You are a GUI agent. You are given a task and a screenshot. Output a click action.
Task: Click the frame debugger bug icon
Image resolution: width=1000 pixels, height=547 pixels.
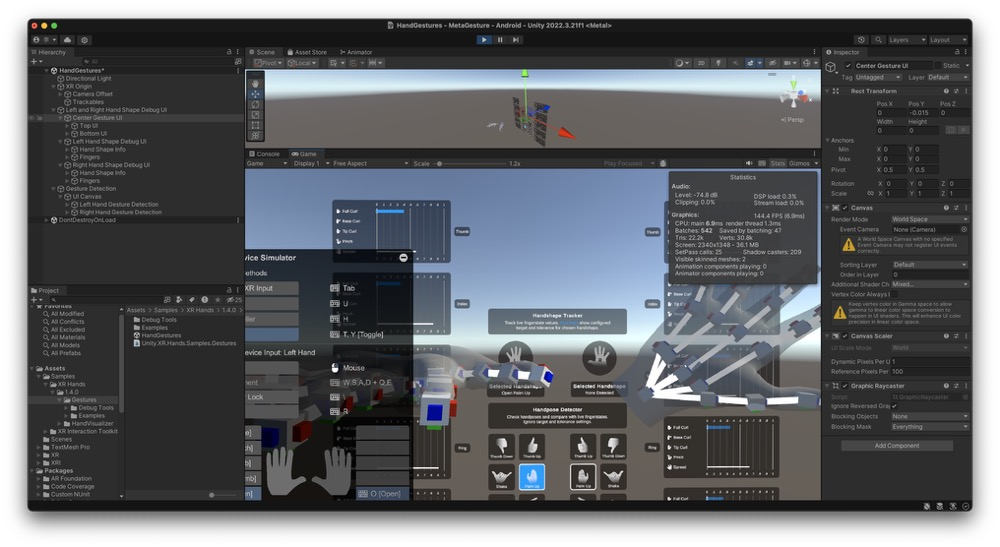[x=663, y=163]
